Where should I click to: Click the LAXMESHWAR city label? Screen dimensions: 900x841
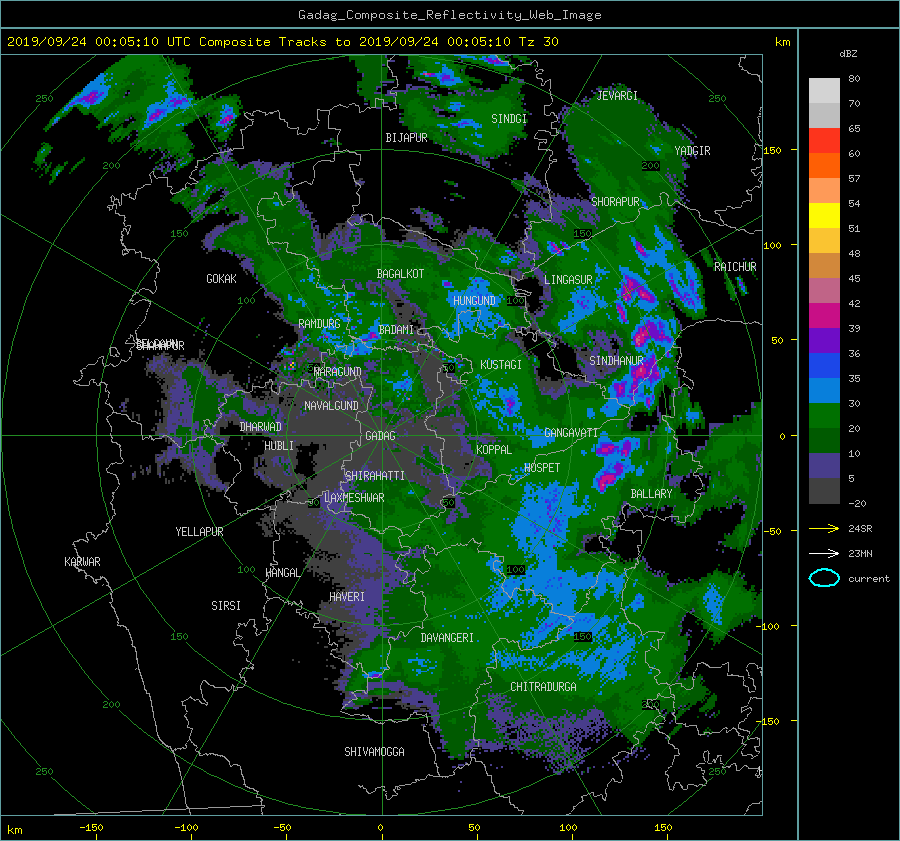click(x=354, y=498)
